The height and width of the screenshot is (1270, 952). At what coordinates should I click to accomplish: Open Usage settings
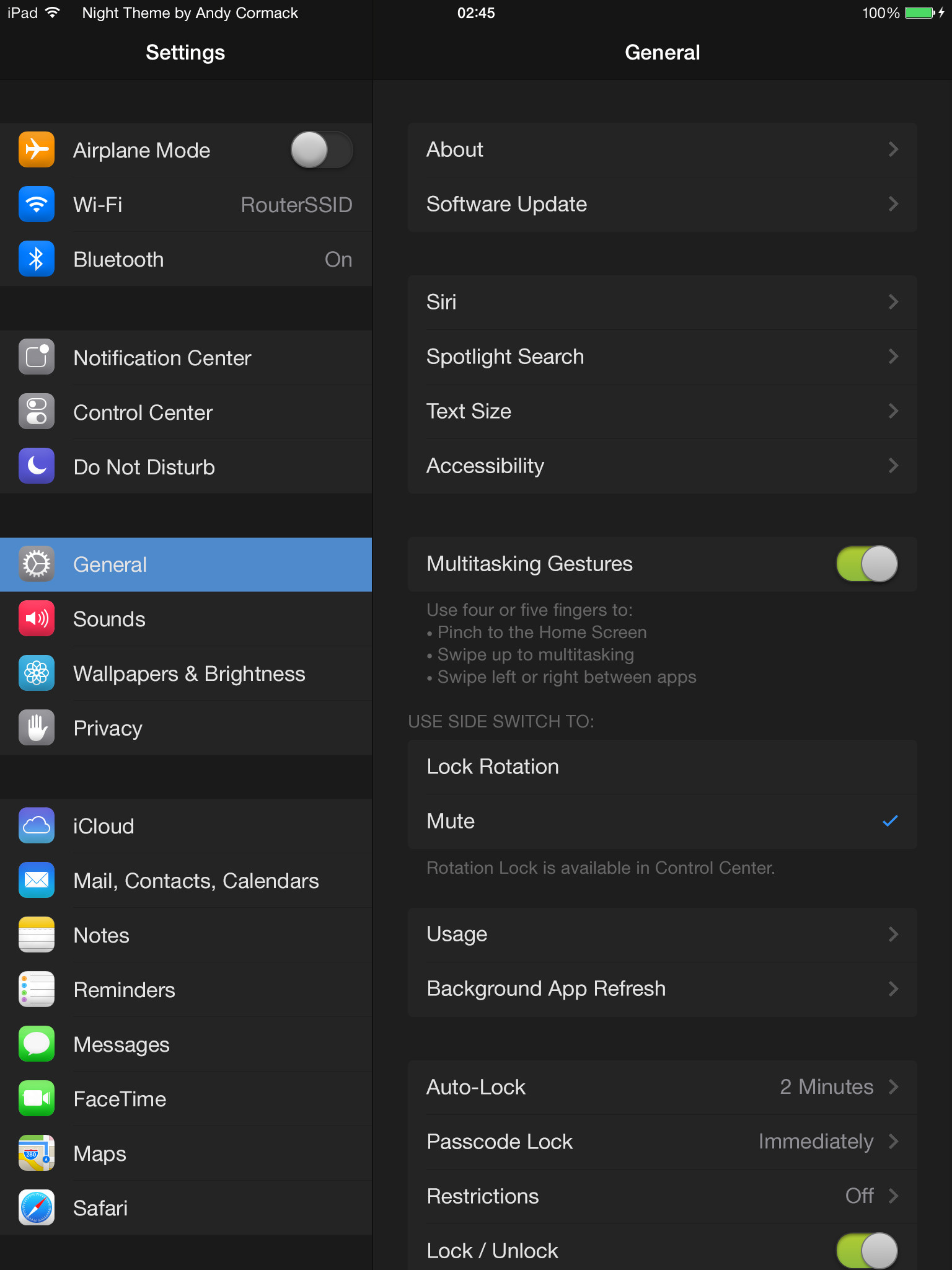pos(663,934)
